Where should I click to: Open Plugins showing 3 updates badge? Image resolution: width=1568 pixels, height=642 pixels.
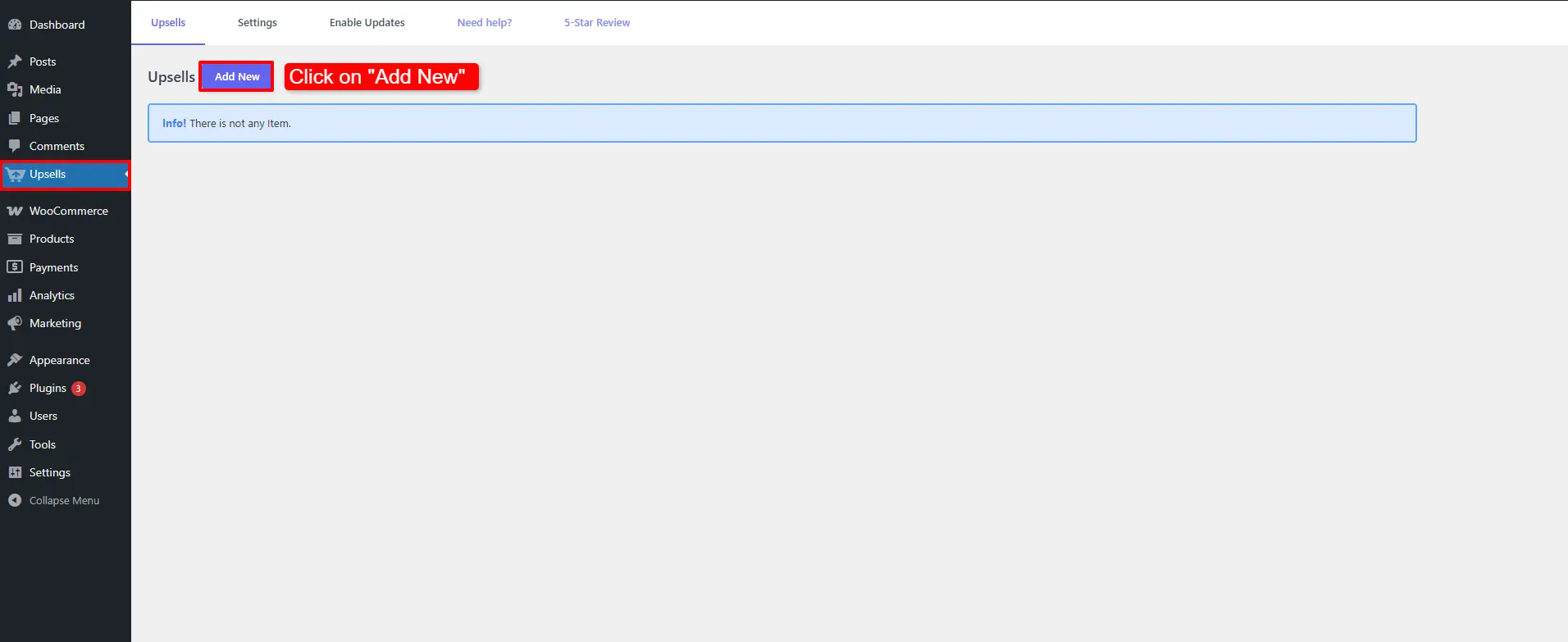[48, 388]
